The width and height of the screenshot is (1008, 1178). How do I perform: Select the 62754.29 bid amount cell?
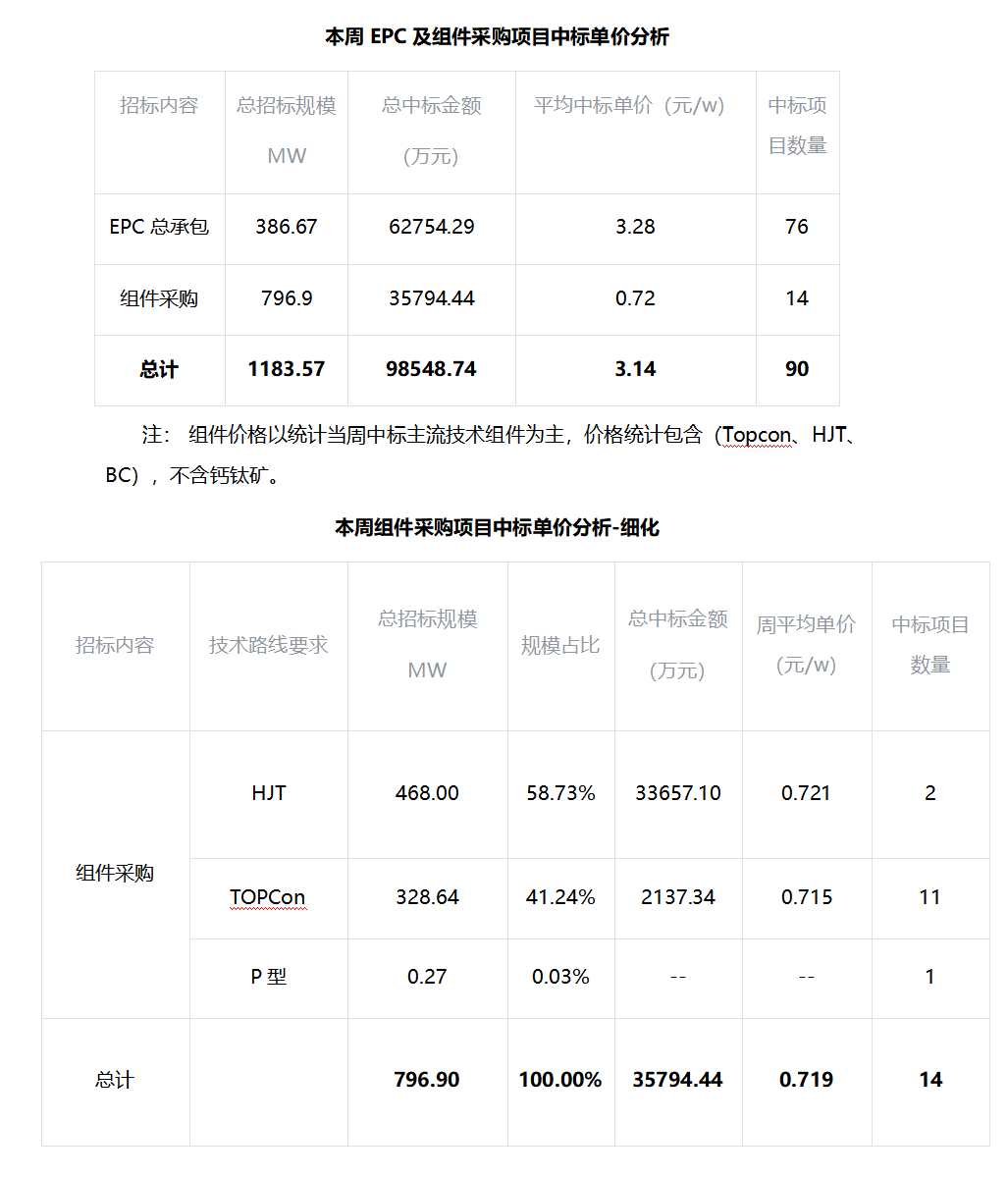tap(431, 227)
